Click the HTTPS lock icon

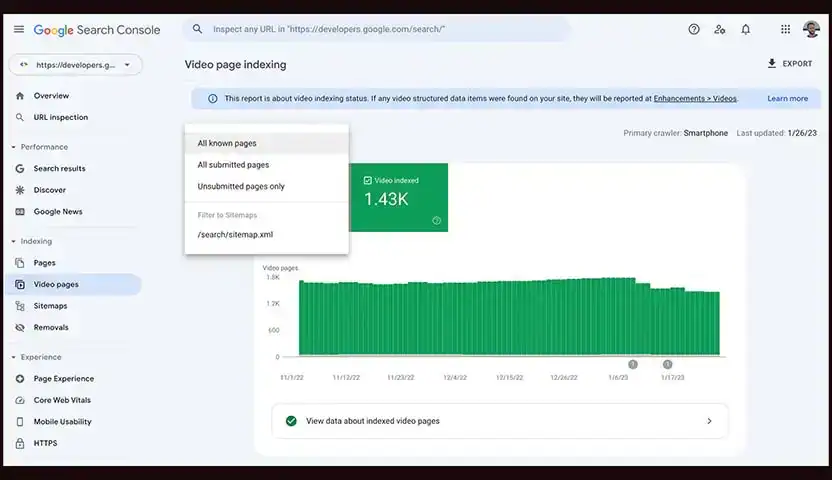tap(20, 443)
